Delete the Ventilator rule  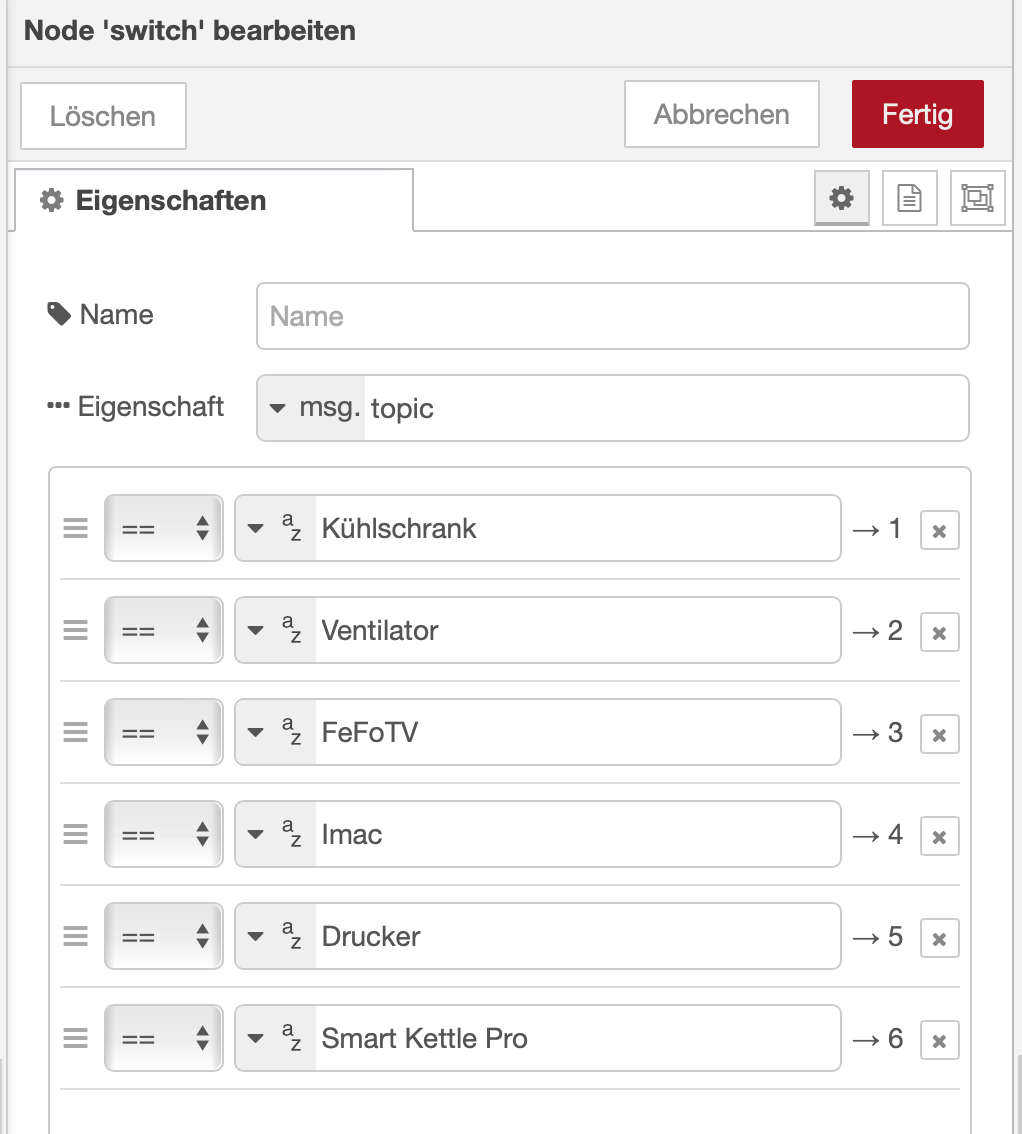point(939,633)
